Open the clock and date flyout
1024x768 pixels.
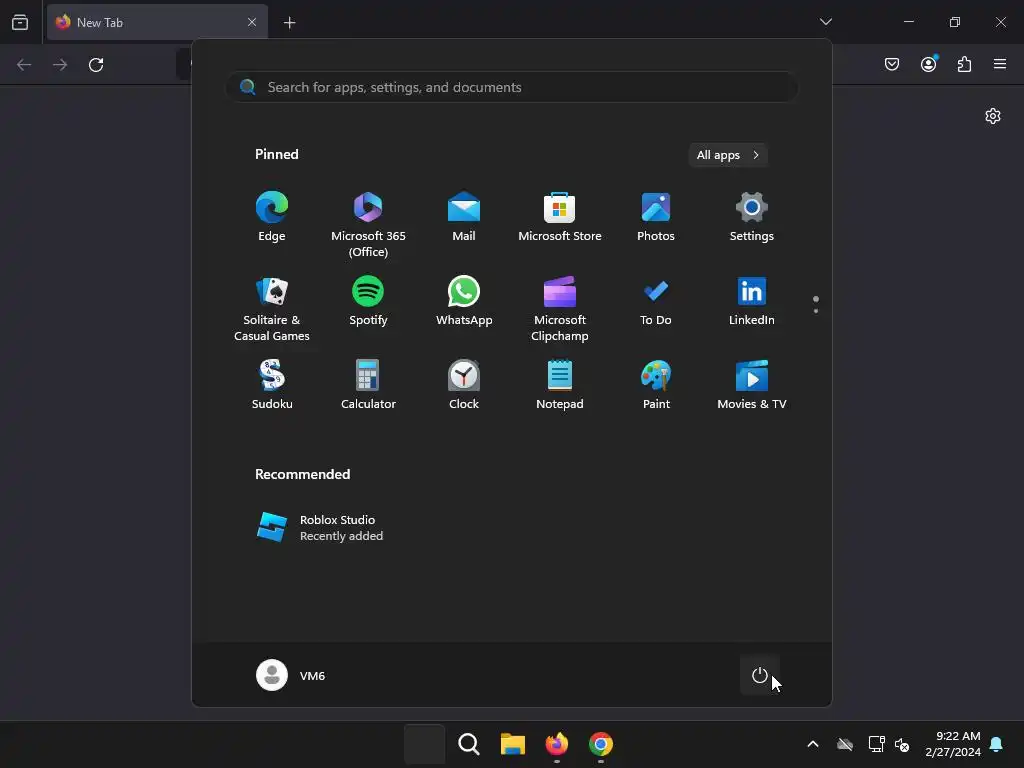953,744
